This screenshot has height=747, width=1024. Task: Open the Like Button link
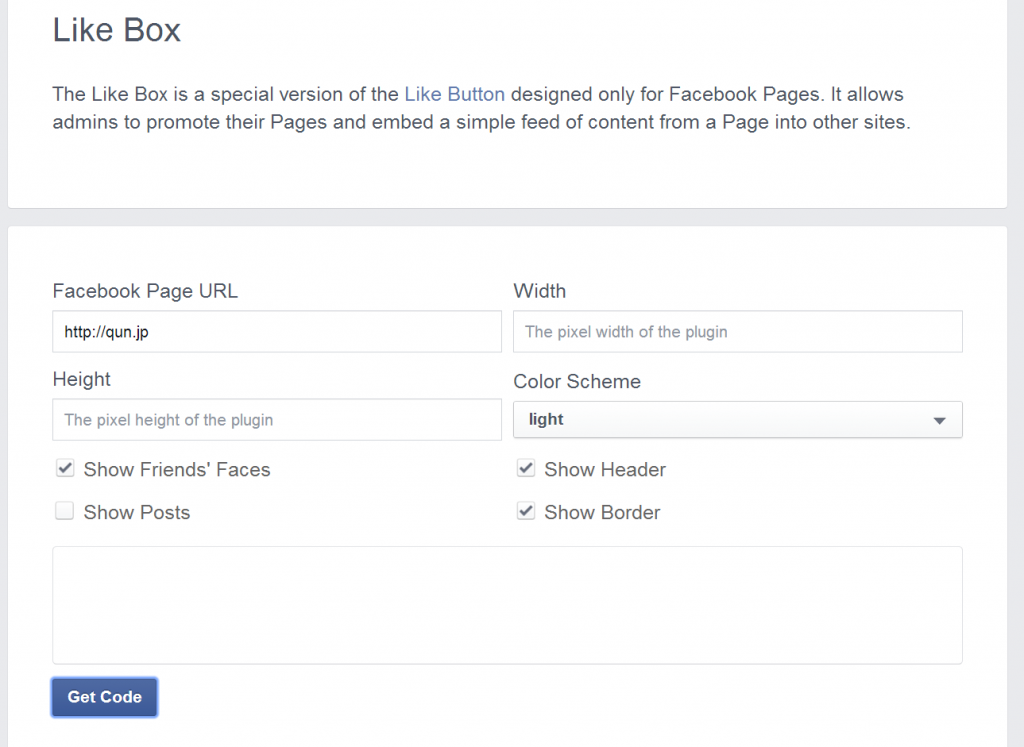tap(454, 95)
